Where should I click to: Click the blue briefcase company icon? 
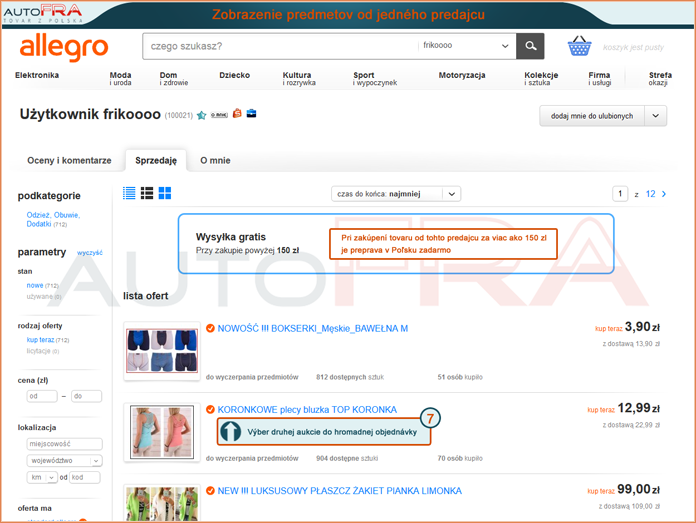click(251, 114)
